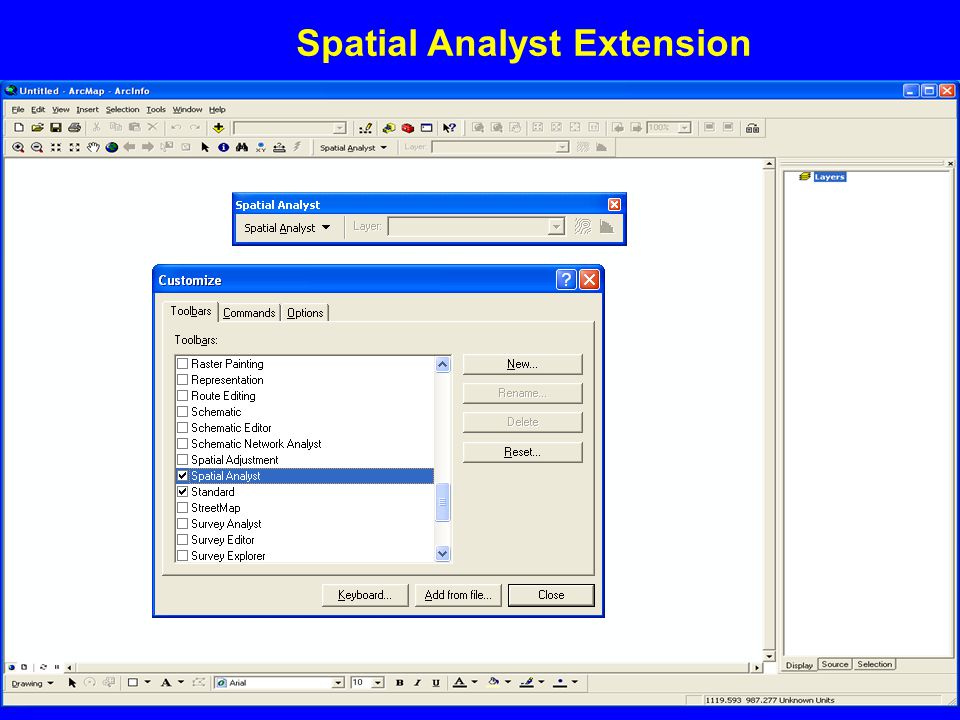
Task: Select the Drawing toolbar's pointer tool
Action: pos(72,683)
